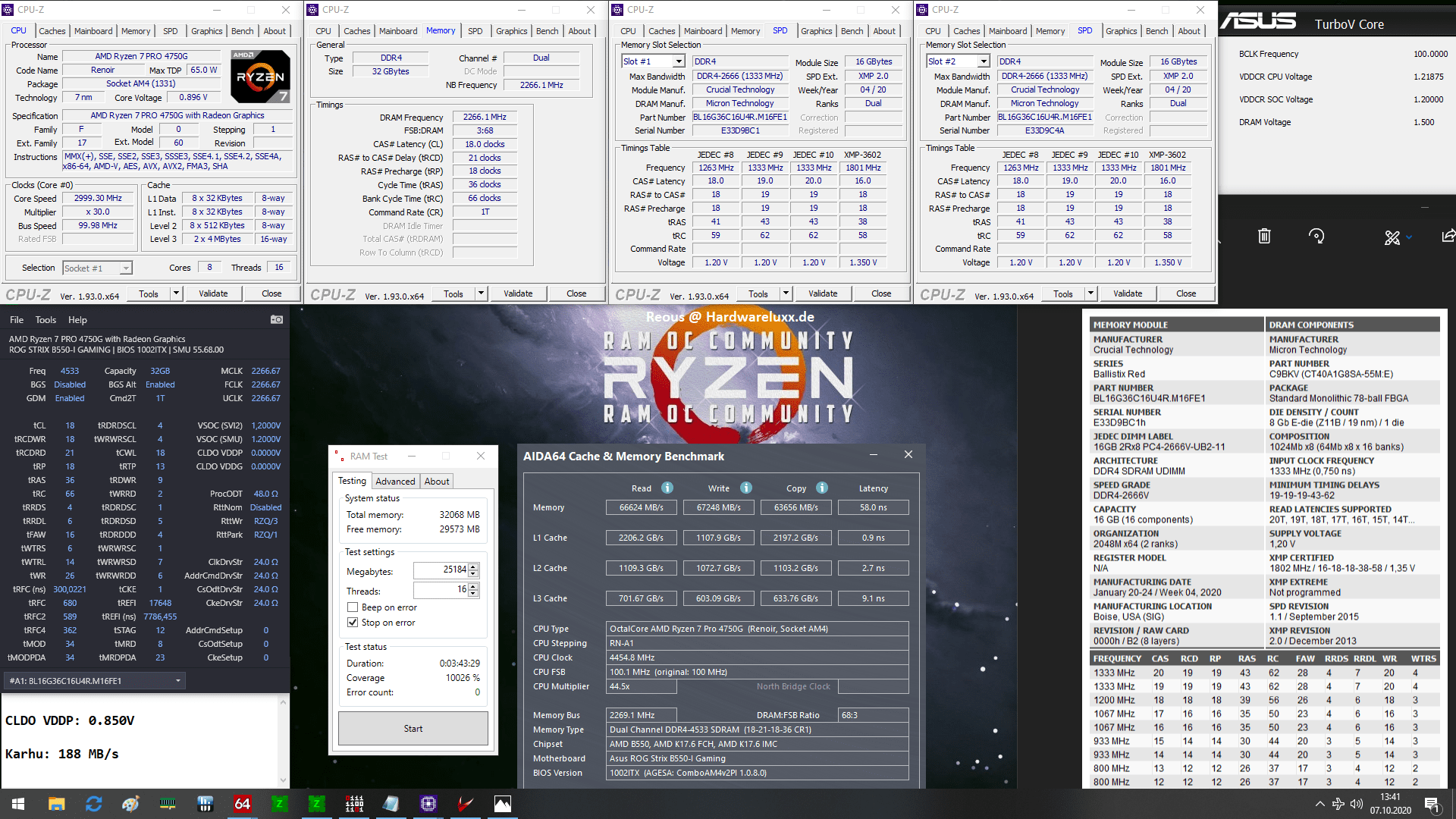The width and height of the screenshot is (1456, 819).
Task: Open the paint palette taskbar icon
Action: [x=130, y=804]
